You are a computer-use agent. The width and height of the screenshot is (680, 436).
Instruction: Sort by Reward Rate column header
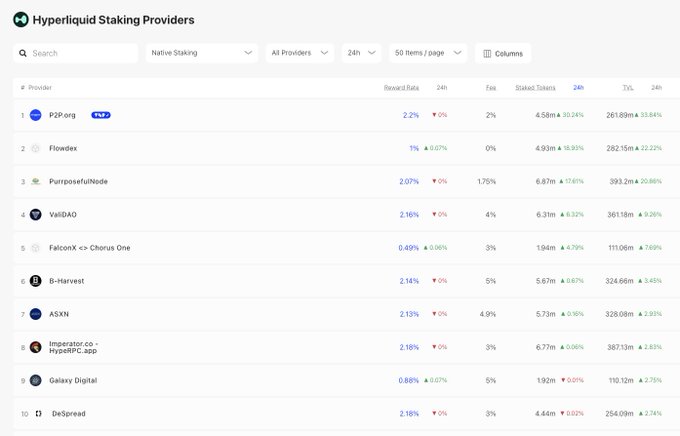401,88
